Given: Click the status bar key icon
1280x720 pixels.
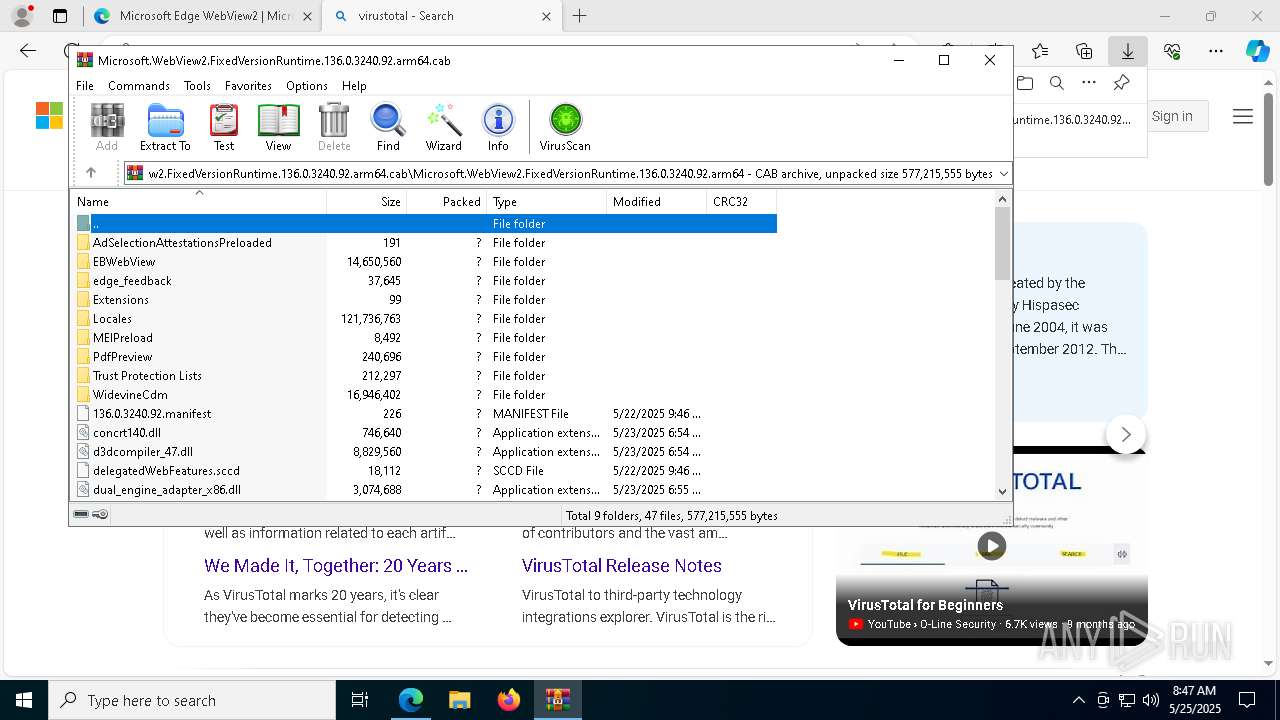Looking at the screenshot, I should tap(100, 515).
